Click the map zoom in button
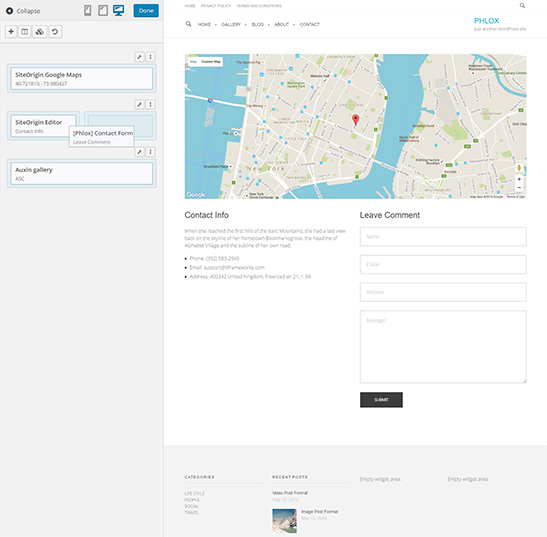 coord(519,179)
